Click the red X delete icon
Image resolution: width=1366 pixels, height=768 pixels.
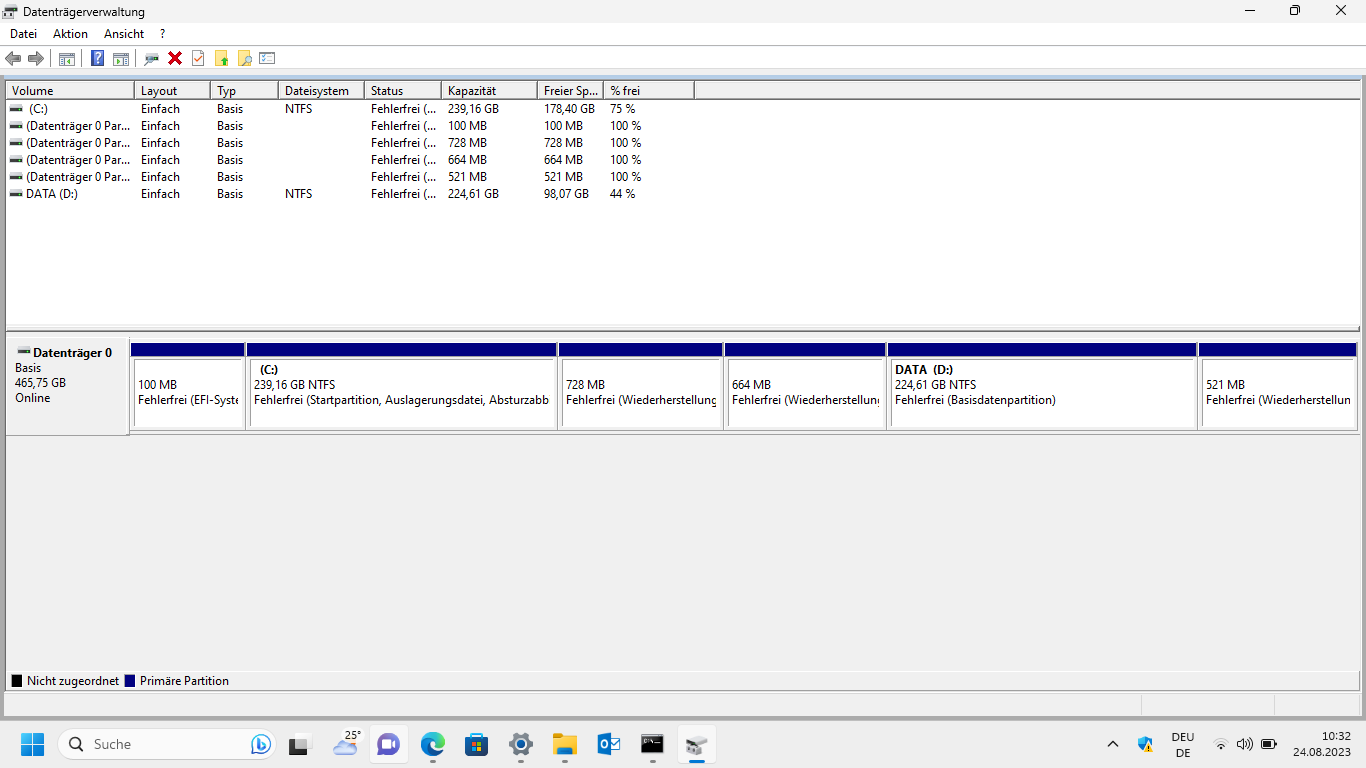175,58
